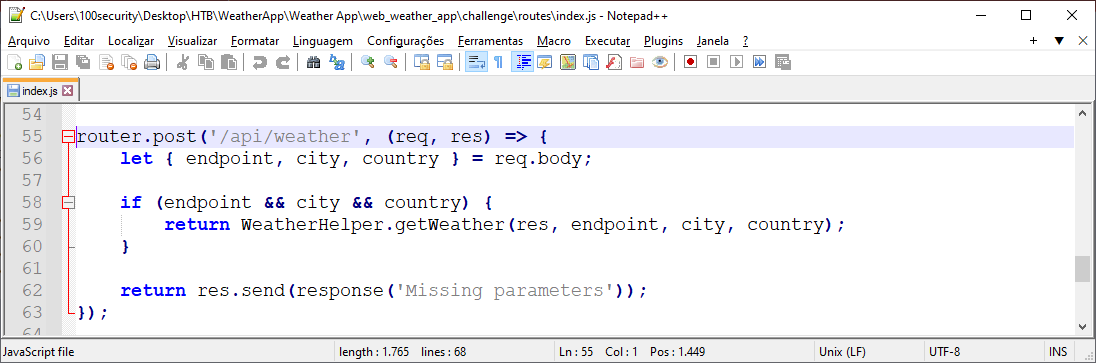Save the current file via toolbar
This screenshot has height=363, width=1096.
60,62
